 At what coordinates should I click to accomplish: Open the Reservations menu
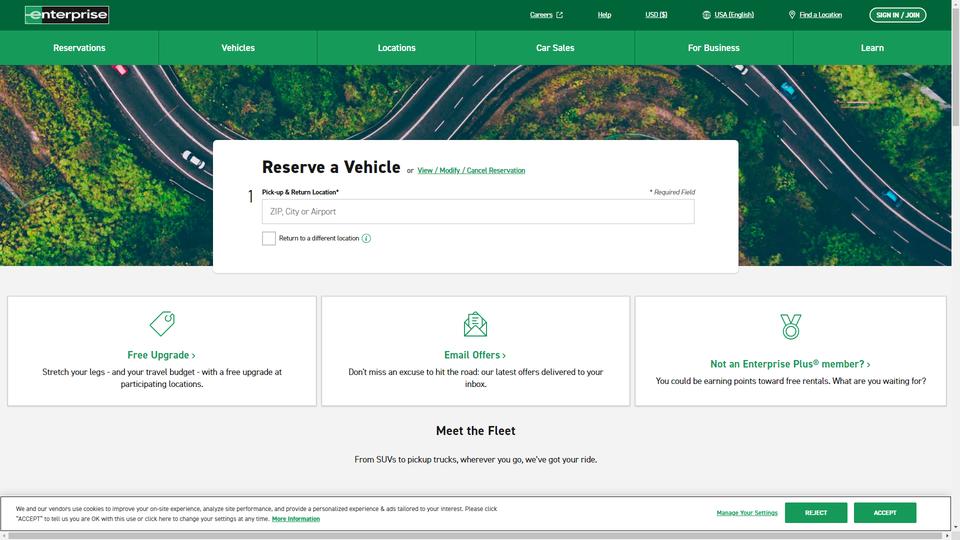coord(79,48)
